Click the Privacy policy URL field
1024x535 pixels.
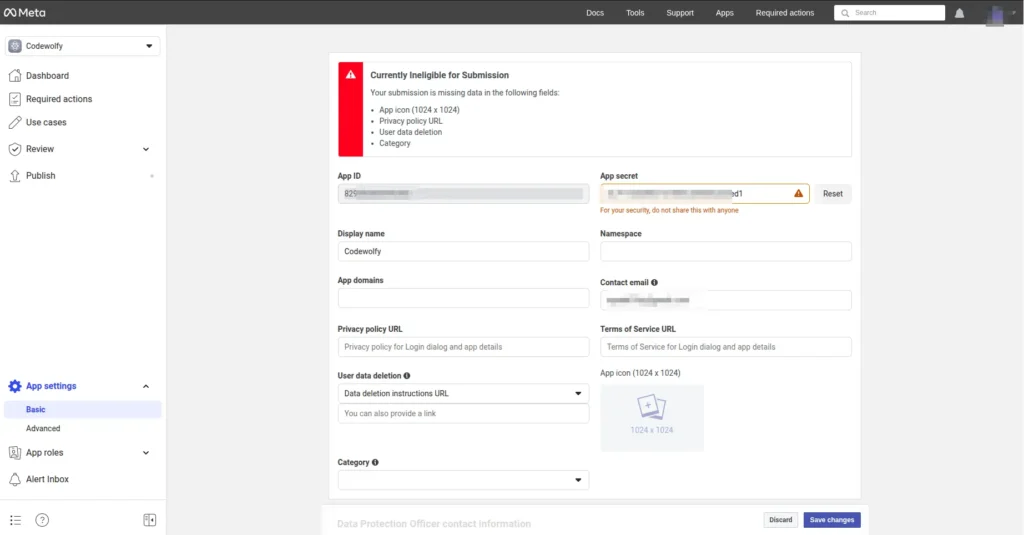pos(463,347)
